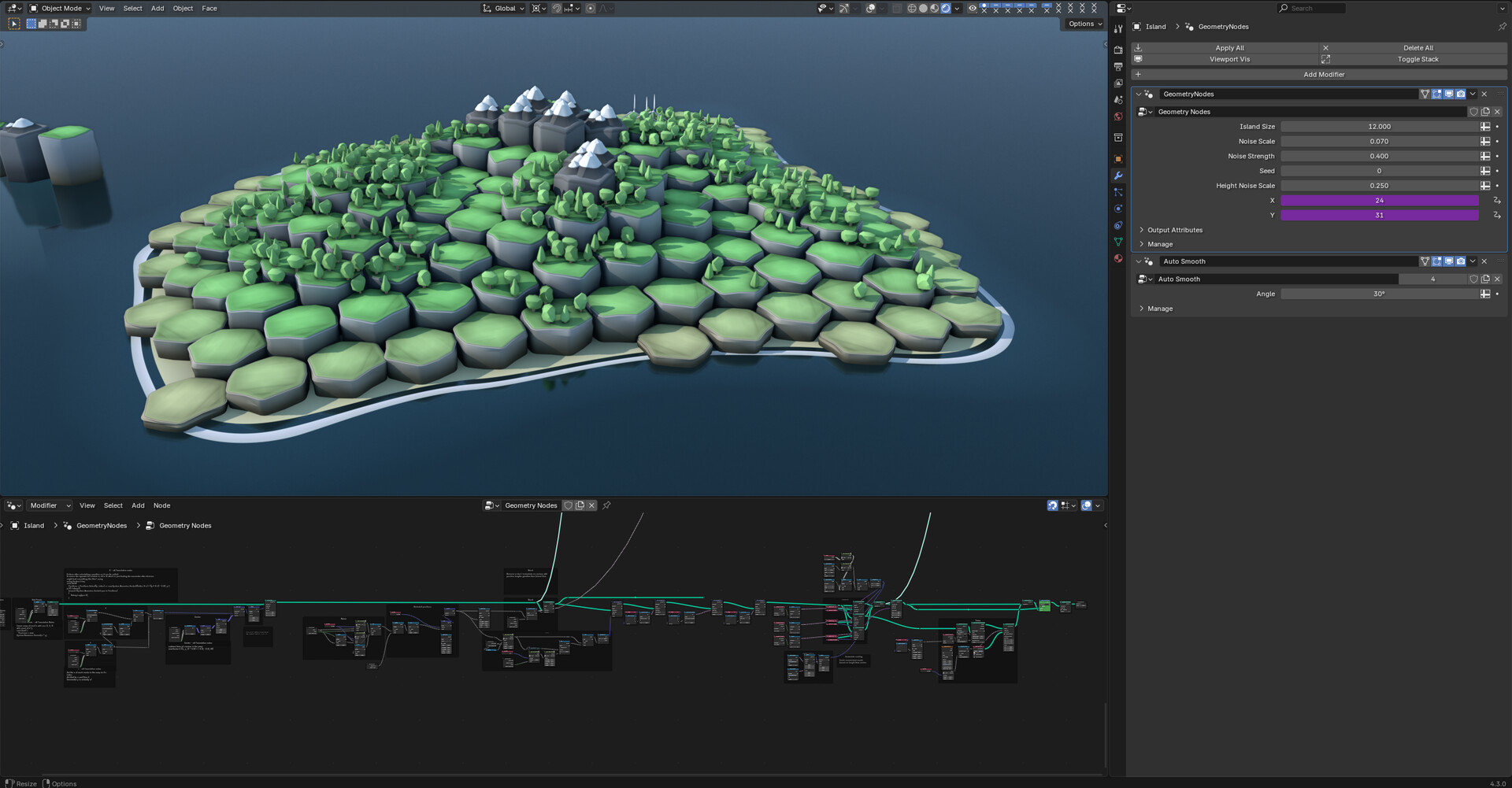
Task: Click the Add Modifier button
Action: (1323, 74)
